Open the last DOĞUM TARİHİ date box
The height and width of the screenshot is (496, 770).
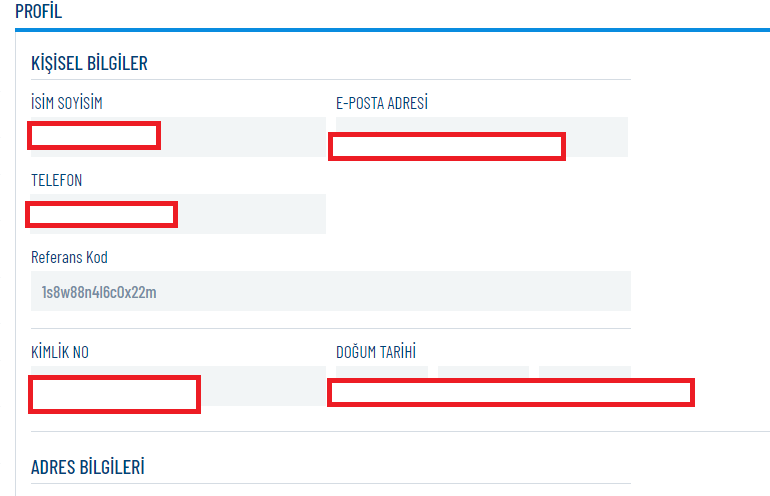point(584,372)
